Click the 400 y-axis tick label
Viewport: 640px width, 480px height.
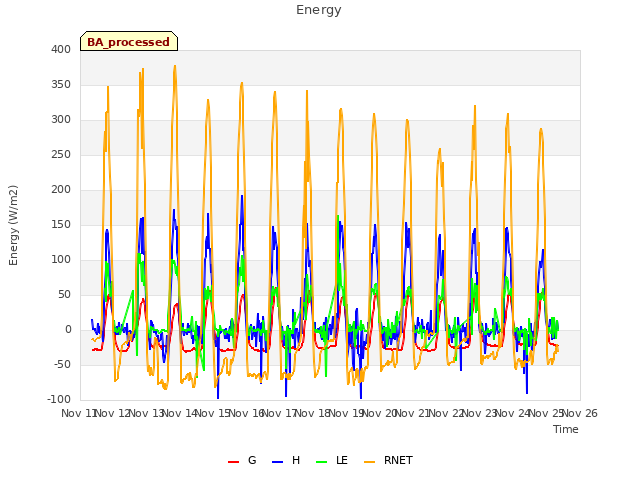click(x=61, y=49)
